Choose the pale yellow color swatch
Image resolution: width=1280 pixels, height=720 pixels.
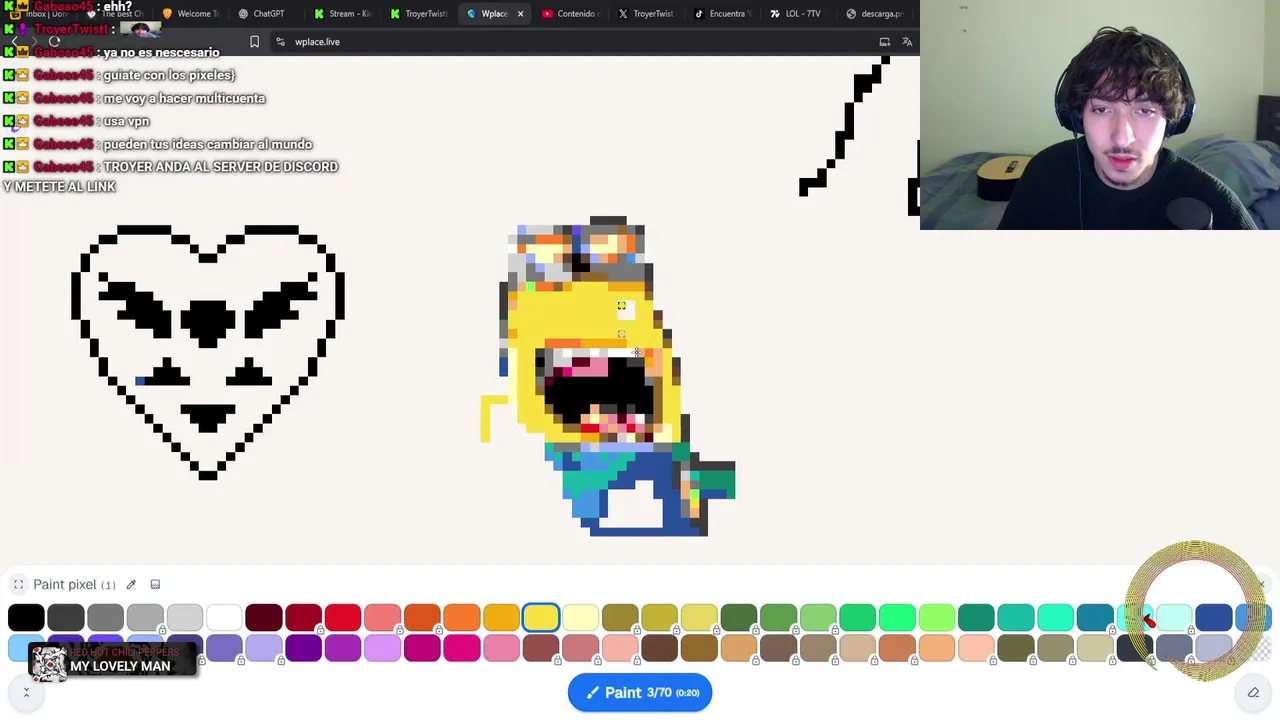click(580, 618)
